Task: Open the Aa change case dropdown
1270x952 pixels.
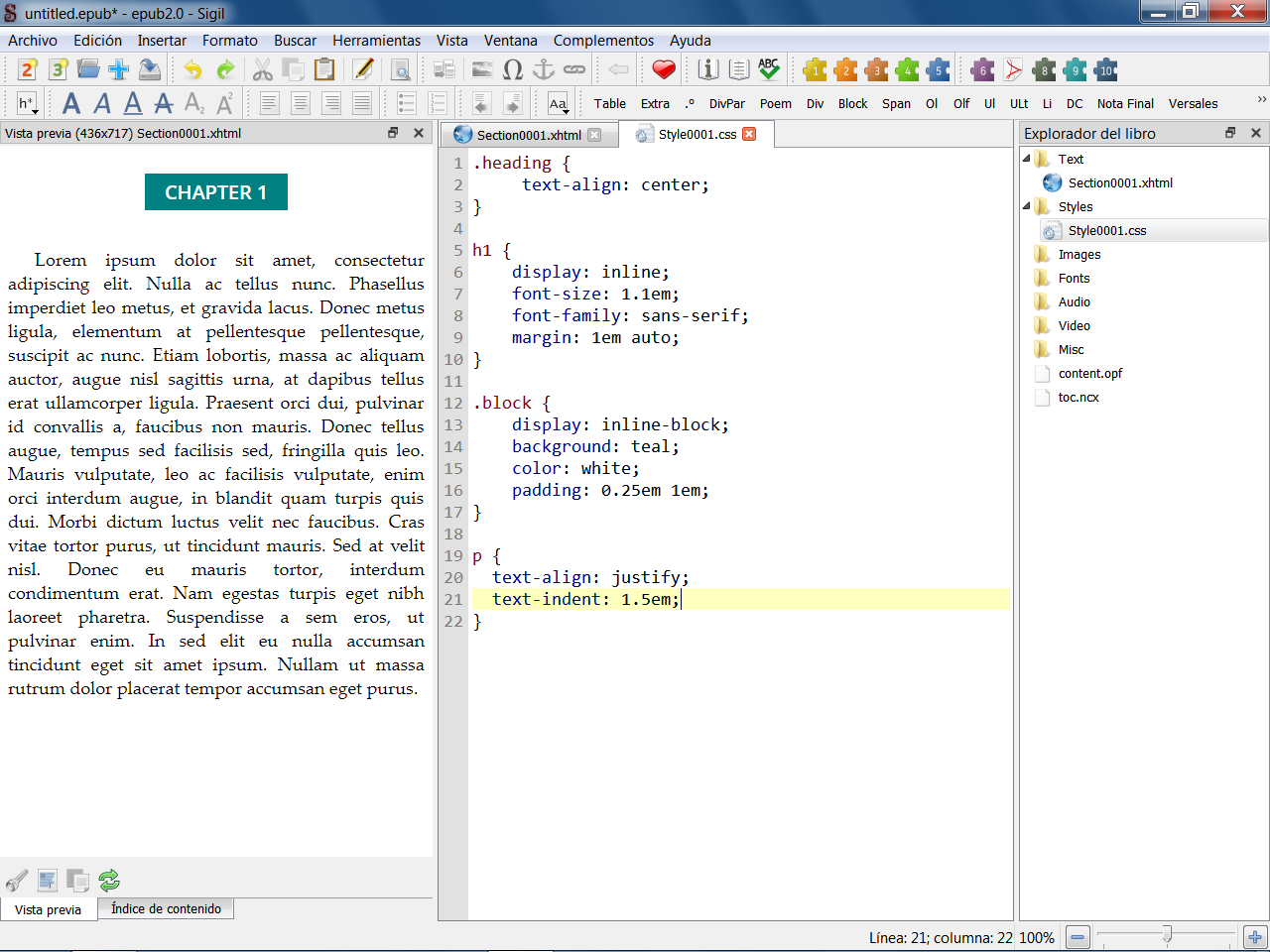Action: (558, 103)
